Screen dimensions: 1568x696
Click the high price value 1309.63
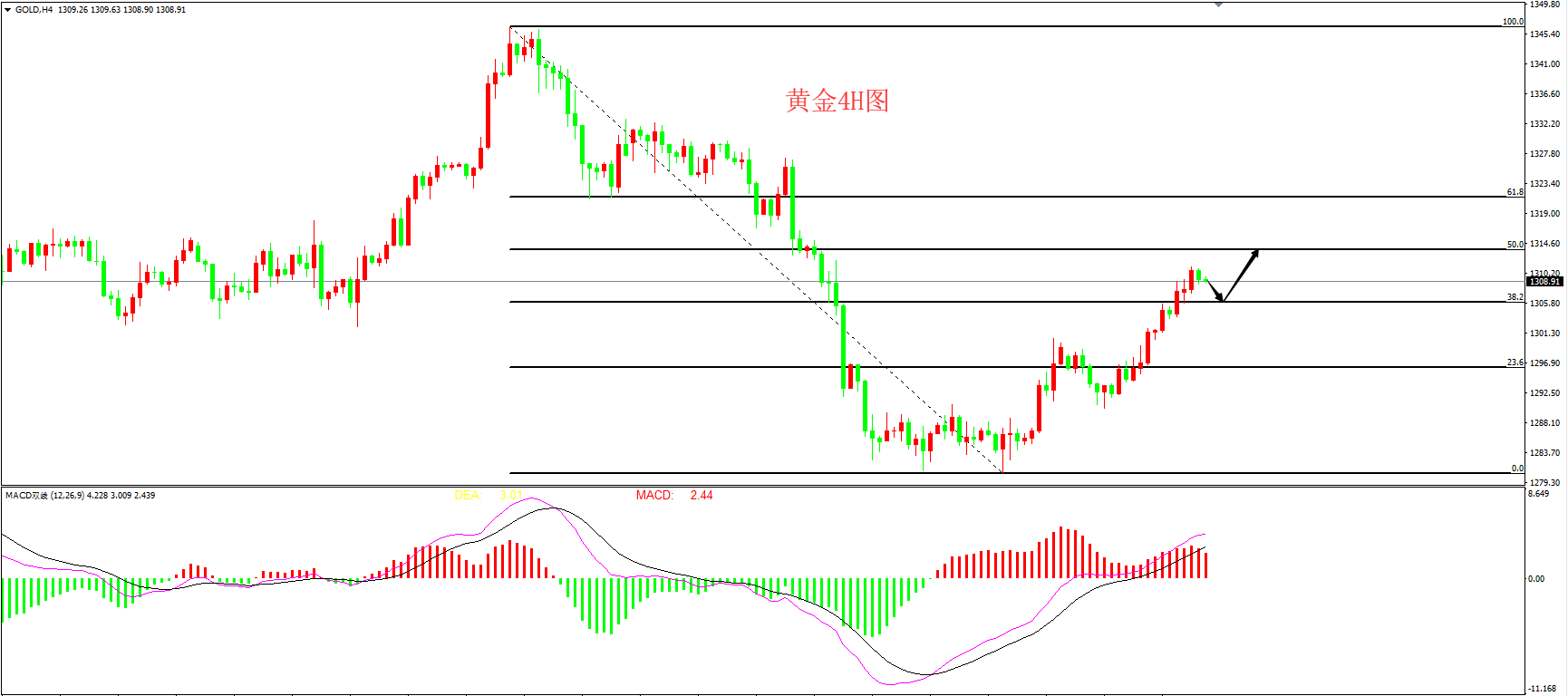tap(105, 10)
